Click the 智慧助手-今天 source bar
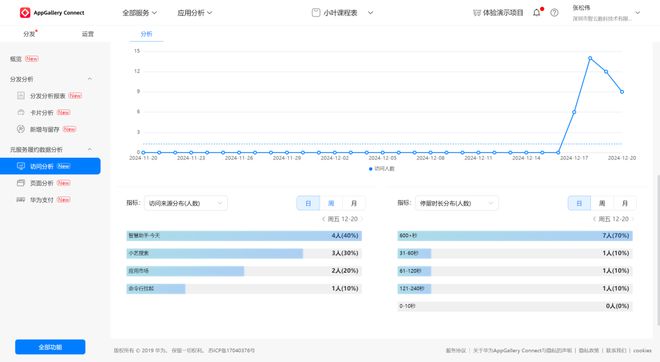Viewport: 660px width, 362px height. (x=244, y=236)
